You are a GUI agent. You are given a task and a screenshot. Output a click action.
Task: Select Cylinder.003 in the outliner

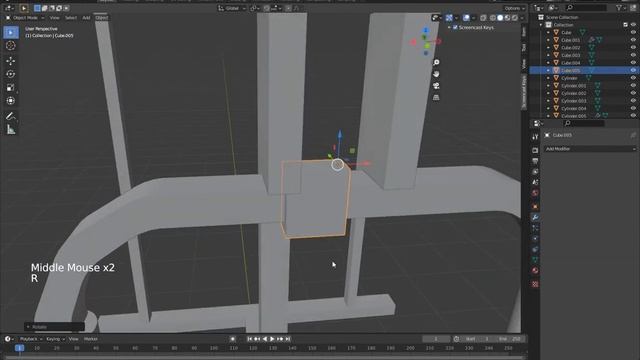coord(573,101)
